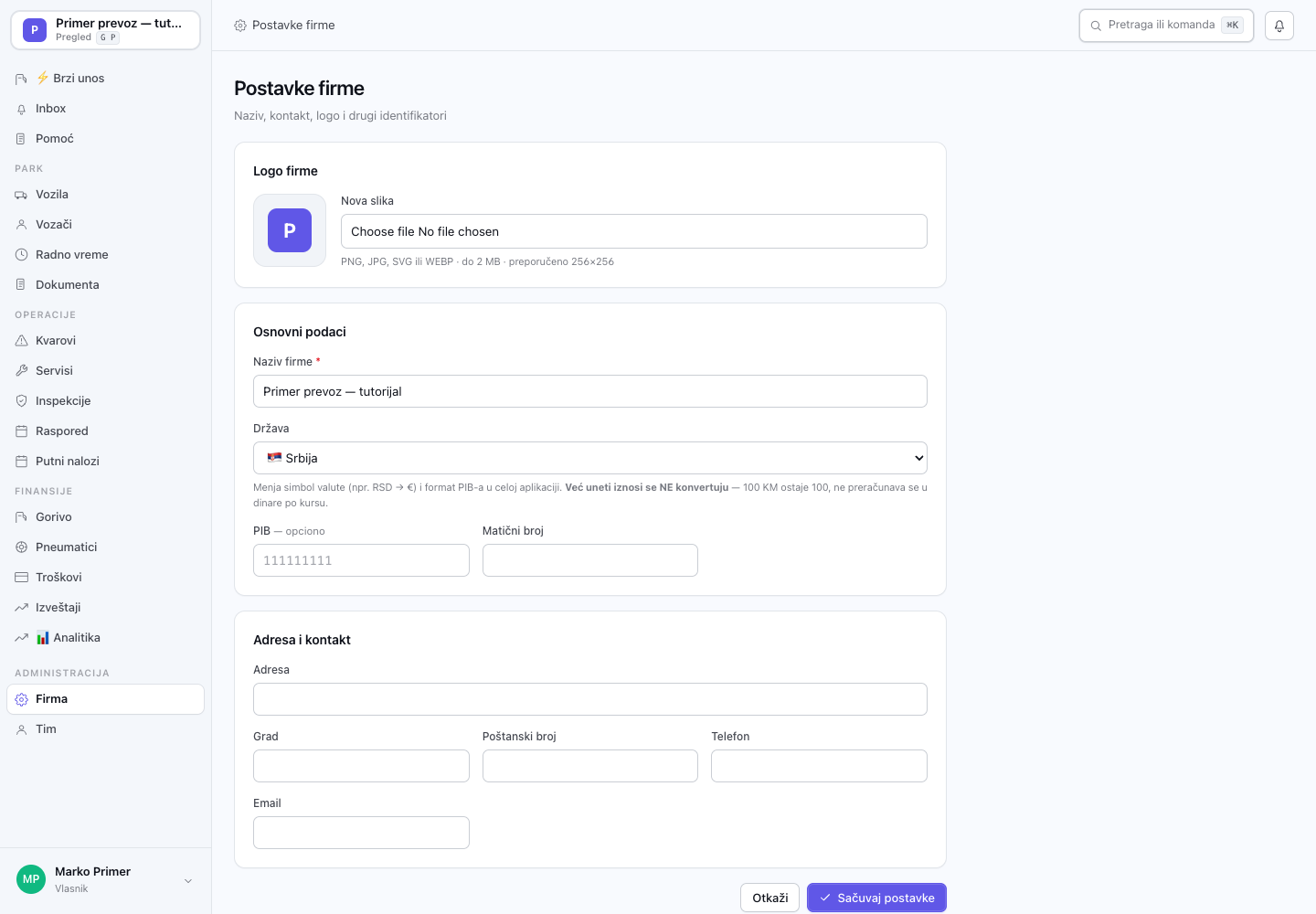The height and width of the screenshot is (914, 1316).
Task: Click the Adresa input field
Action: (x=590, y=699)
